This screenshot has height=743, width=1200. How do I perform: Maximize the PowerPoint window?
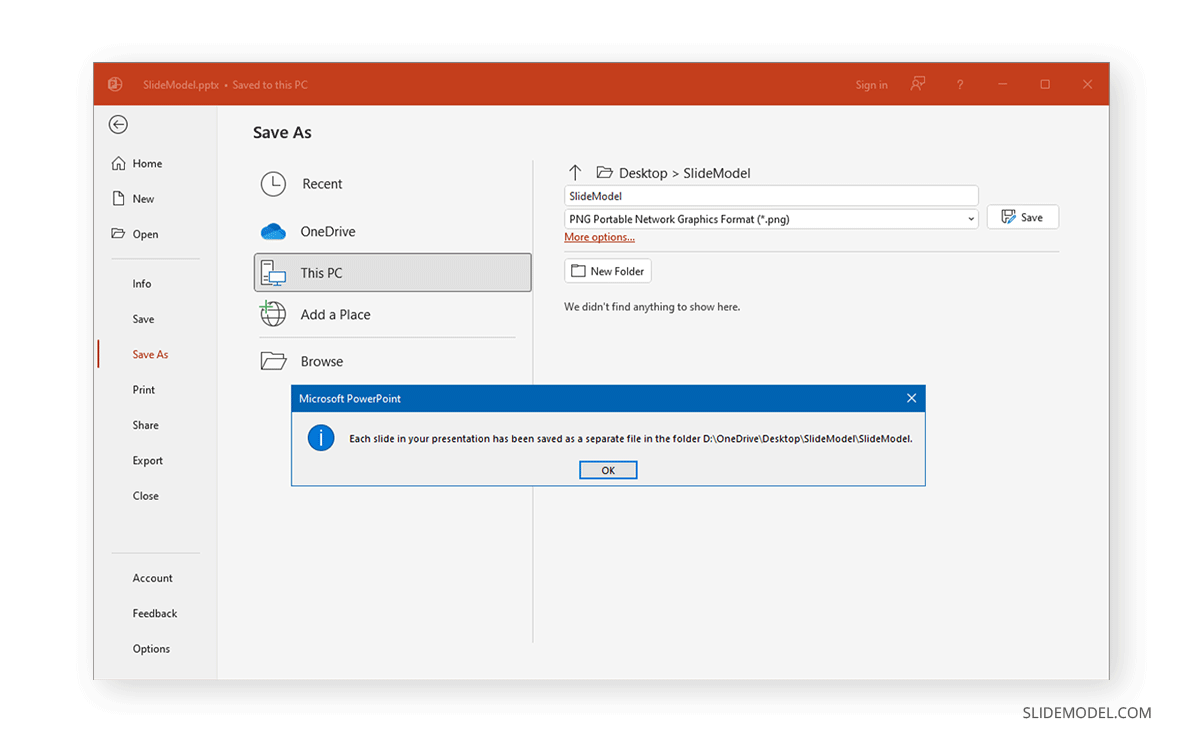pos(1045,85)
